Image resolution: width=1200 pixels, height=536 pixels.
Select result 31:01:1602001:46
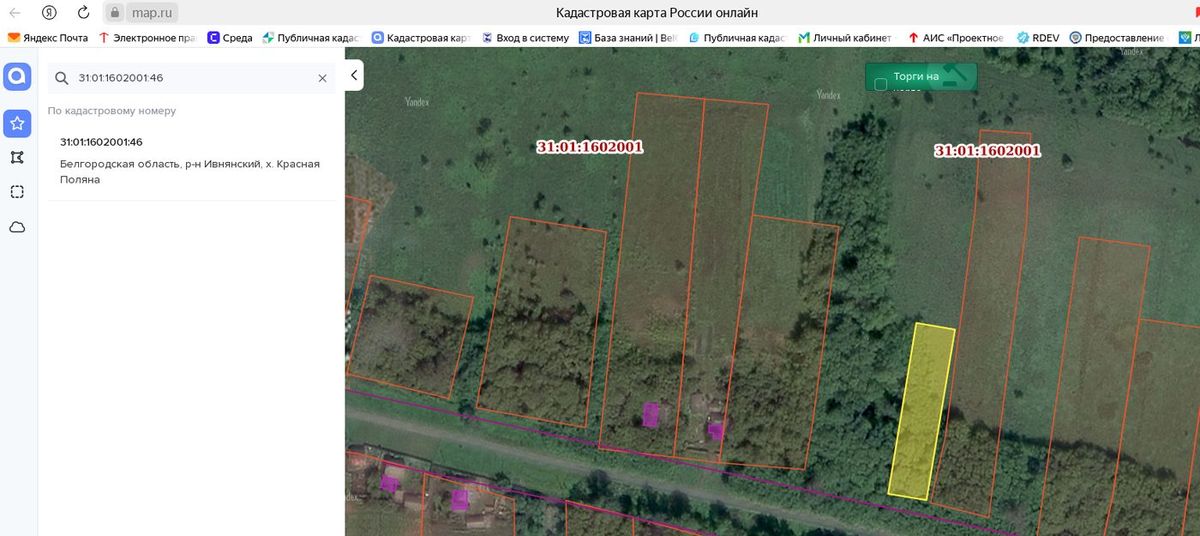point(101,142)
